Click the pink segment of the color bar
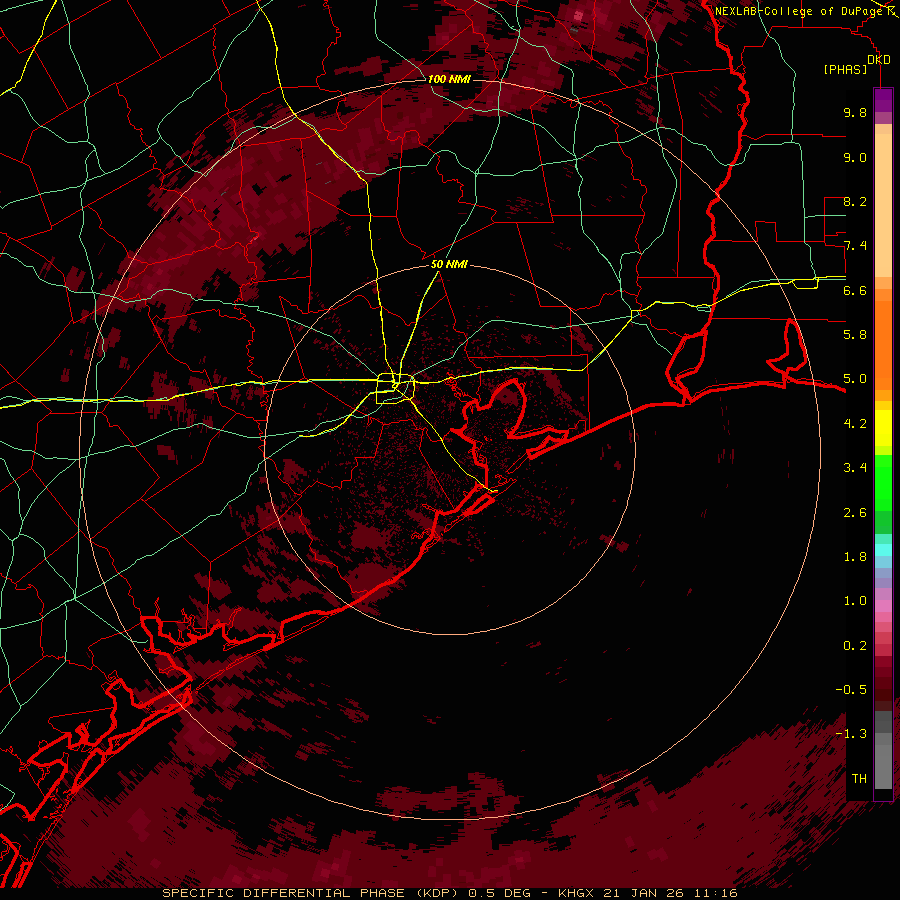The height and width of the screenshot is (900, 900). coord(883,606)
